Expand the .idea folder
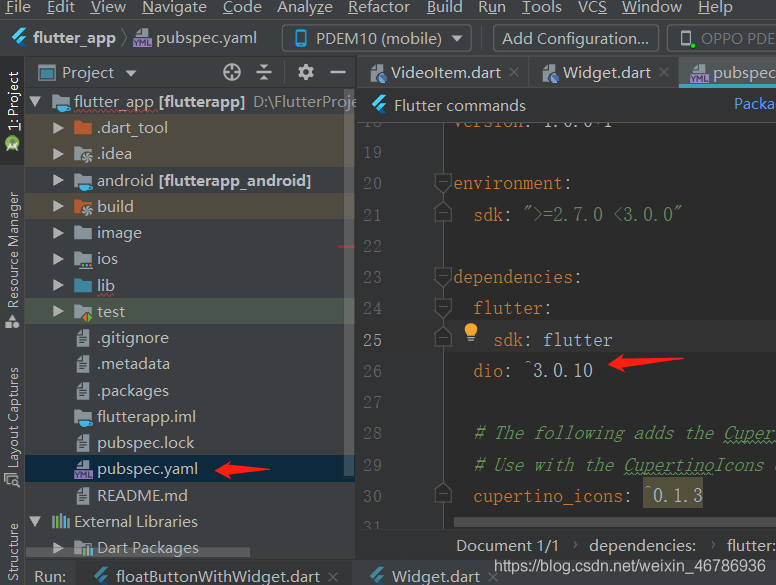This screenshot has height=585, width=776. click(58, 154)
